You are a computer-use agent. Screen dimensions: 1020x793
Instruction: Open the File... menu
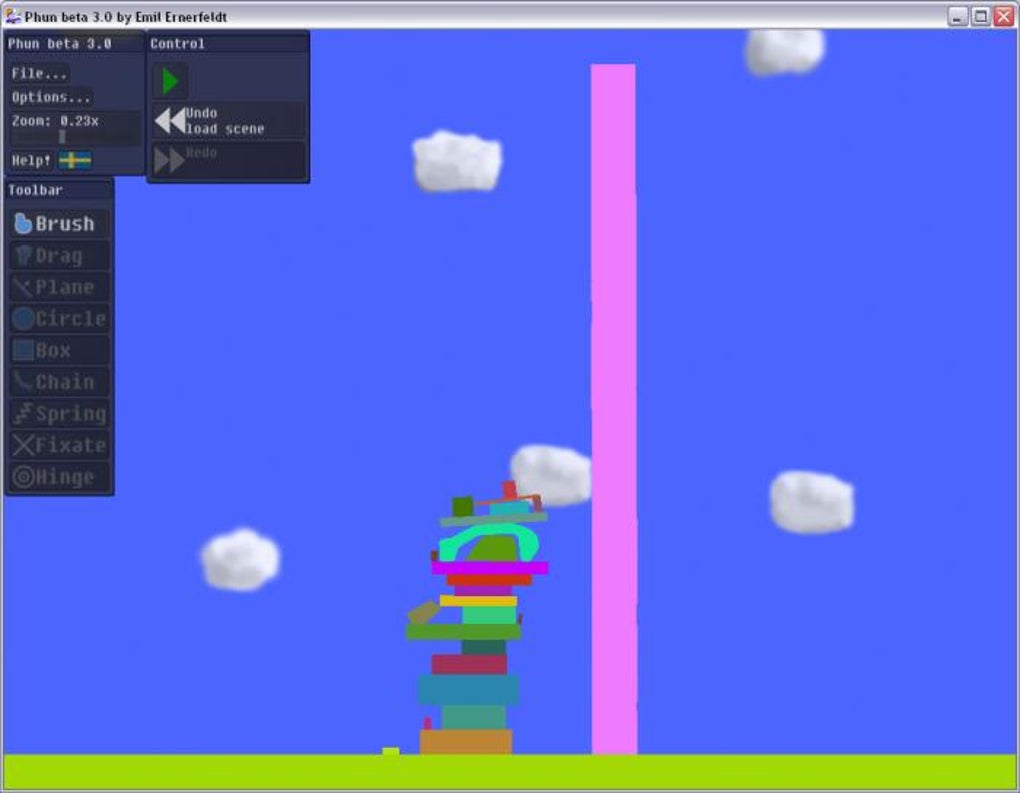39,74
